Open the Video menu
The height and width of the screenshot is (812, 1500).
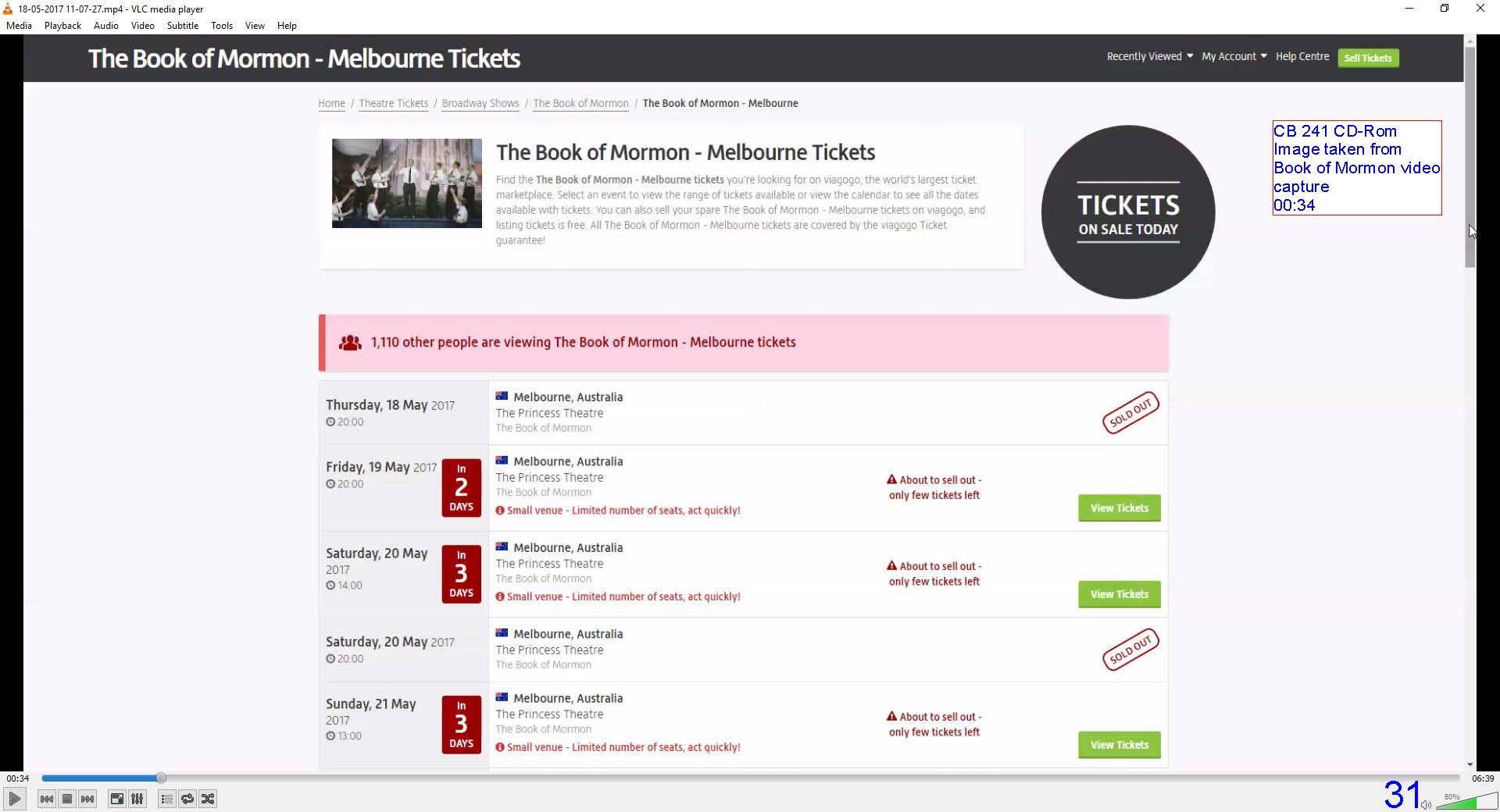[x=142, y=26]
